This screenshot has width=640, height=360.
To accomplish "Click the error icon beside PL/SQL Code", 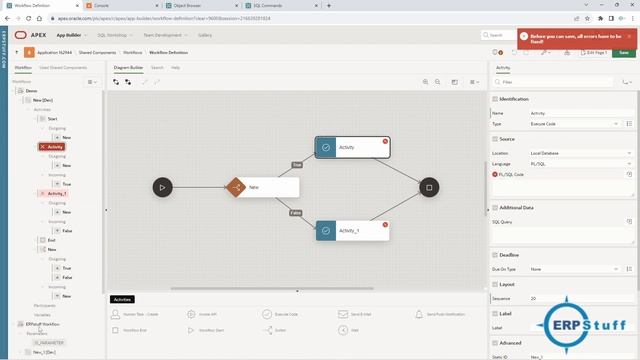I will click(495, 174).
